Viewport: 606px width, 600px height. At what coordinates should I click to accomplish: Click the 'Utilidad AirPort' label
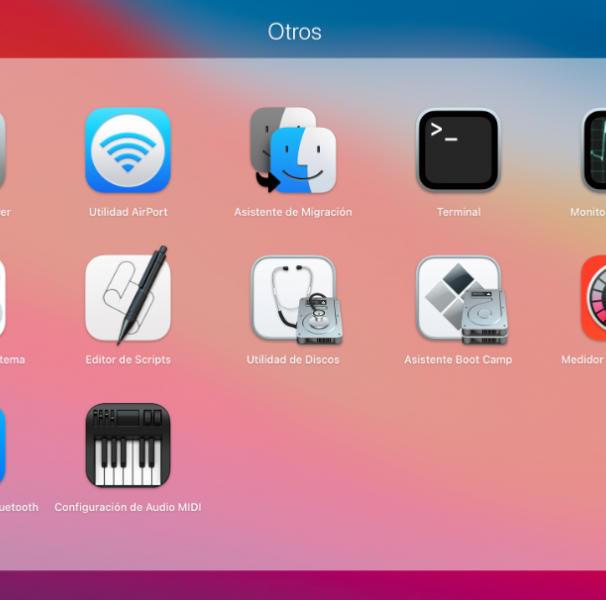[x=128, y=212]
